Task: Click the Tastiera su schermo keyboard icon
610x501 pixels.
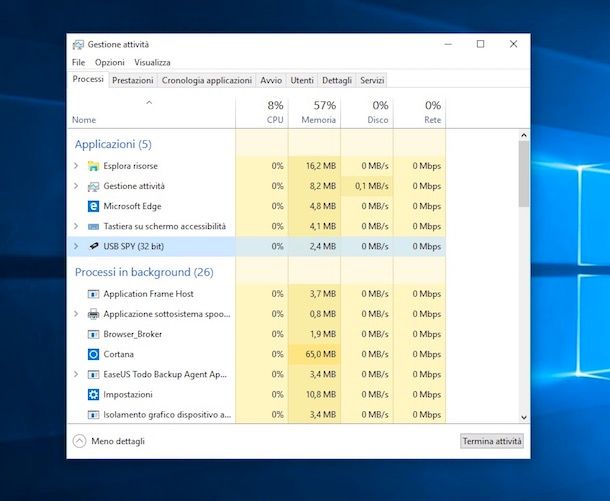Action: click(x=93, y=226)
